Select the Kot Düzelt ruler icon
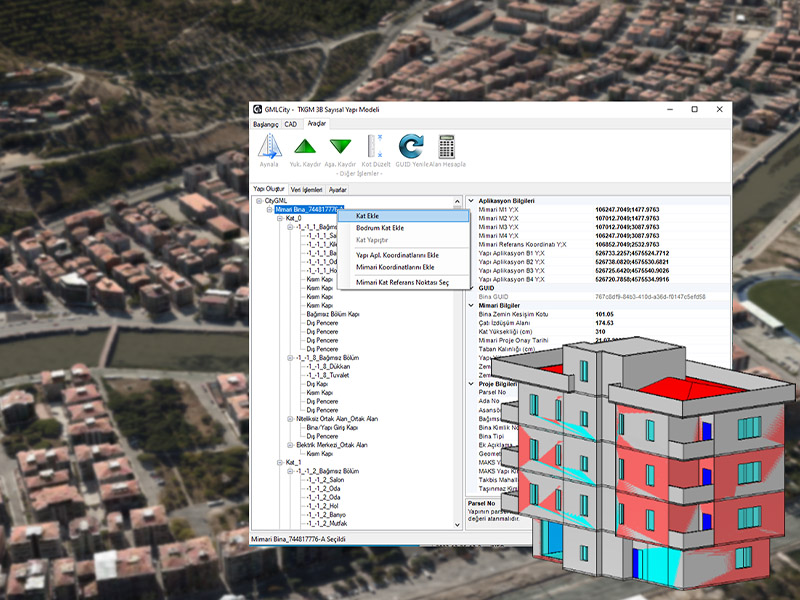Viewport: 800px width, 600px height. click(375, 146)
